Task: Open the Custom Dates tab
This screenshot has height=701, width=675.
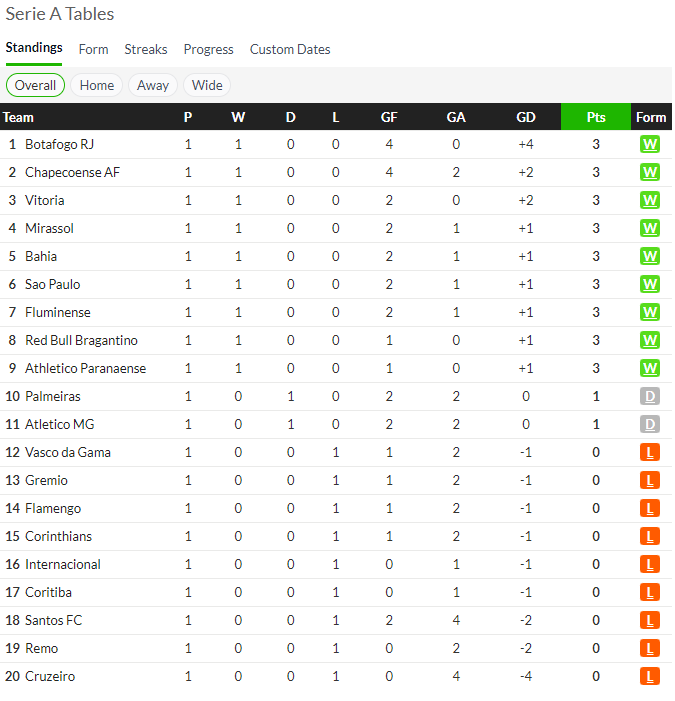Action: 290,49
